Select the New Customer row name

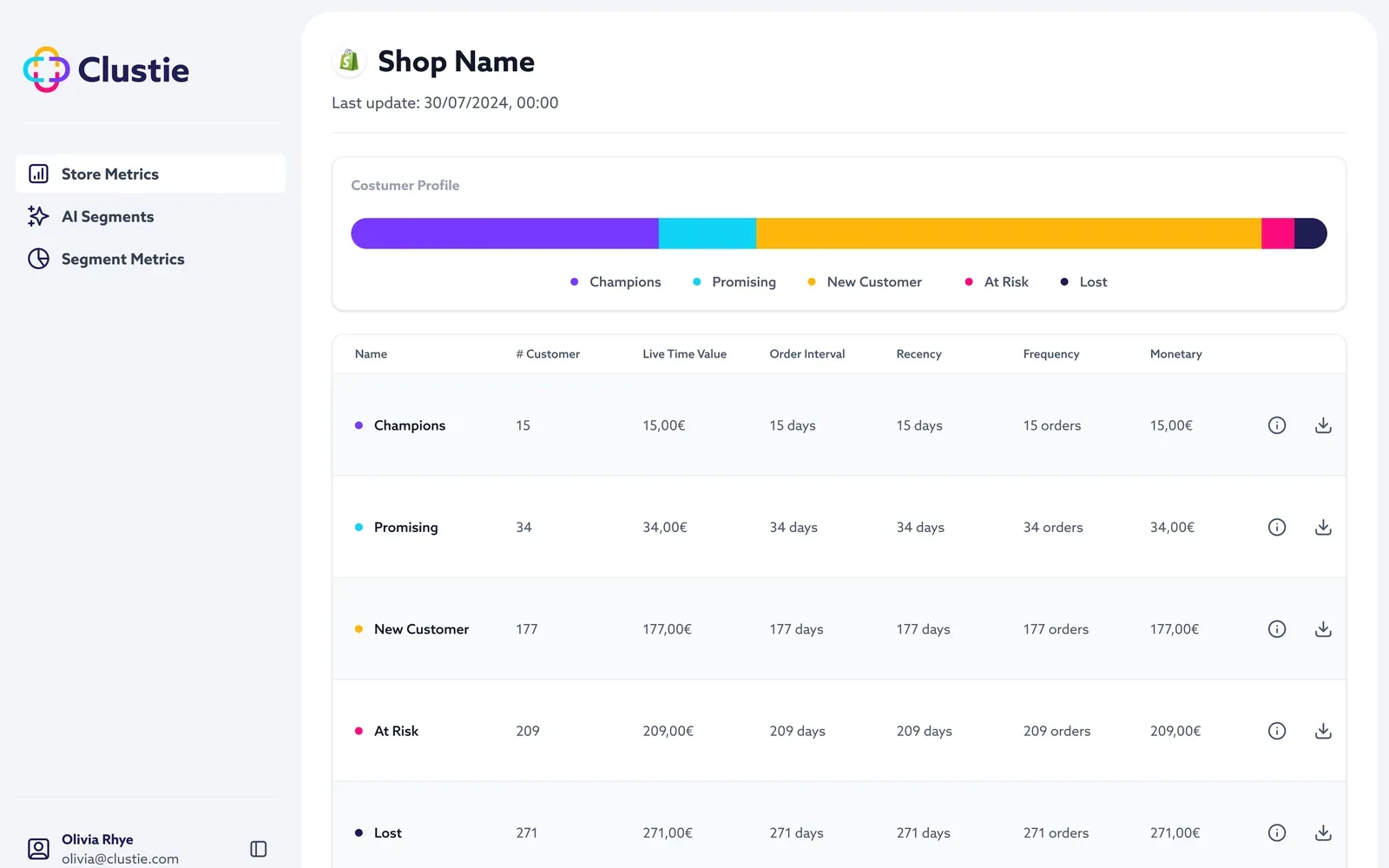pyautogui.click(x=421, y=629)
